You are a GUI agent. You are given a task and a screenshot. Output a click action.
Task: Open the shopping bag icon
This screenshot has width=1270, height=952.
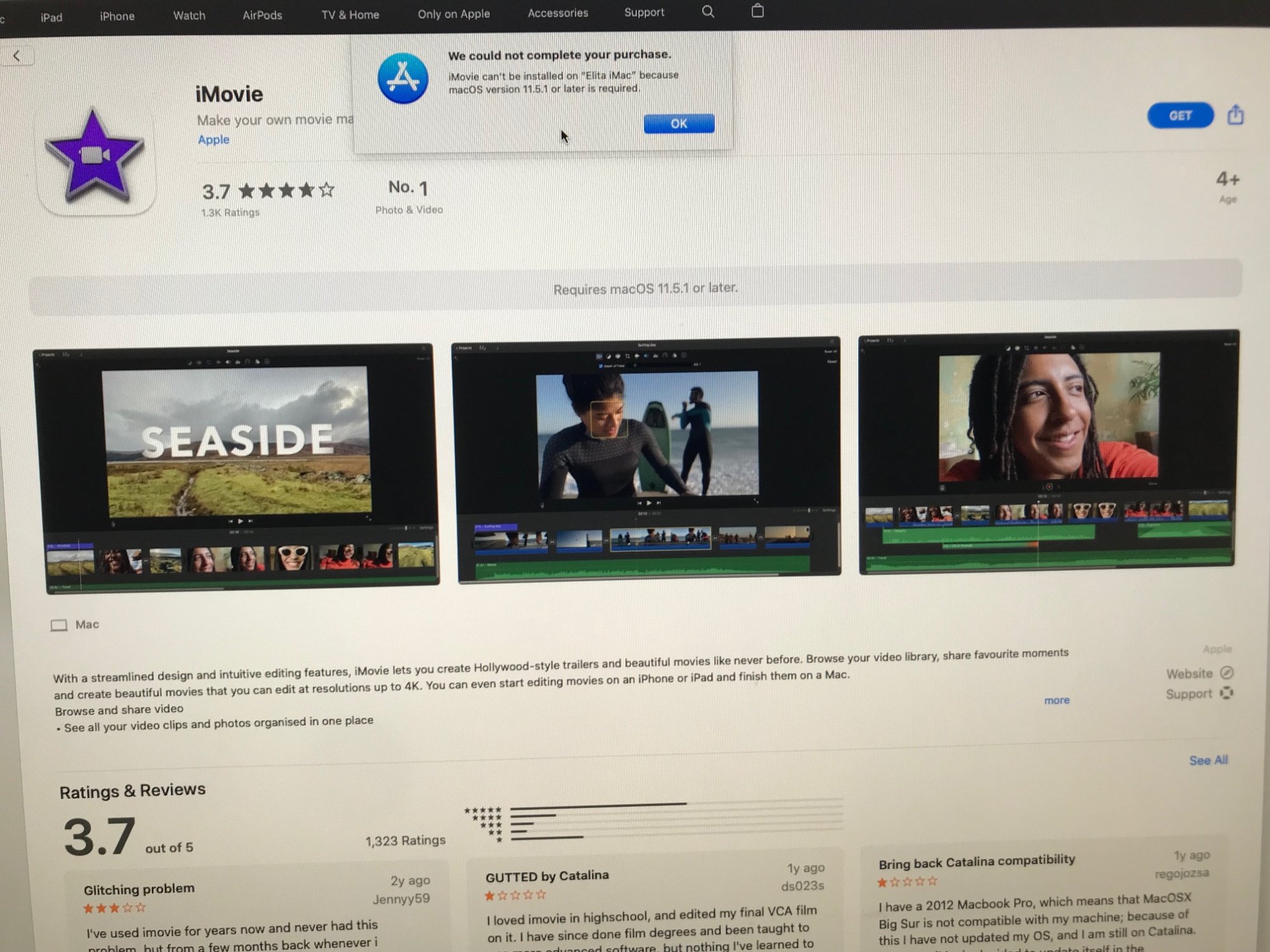(757, 11)
